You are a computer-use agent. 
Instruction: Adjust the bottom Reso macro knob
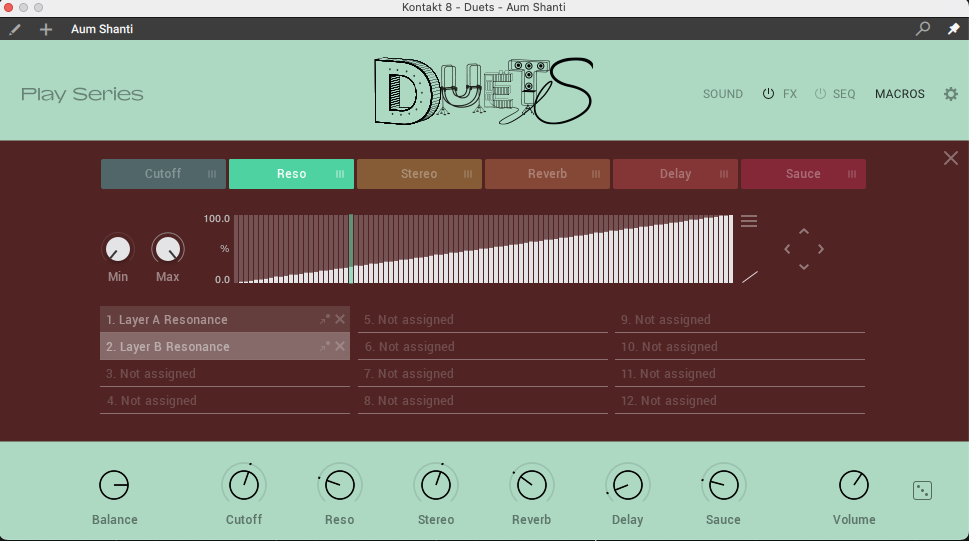(x=340, y=485)
